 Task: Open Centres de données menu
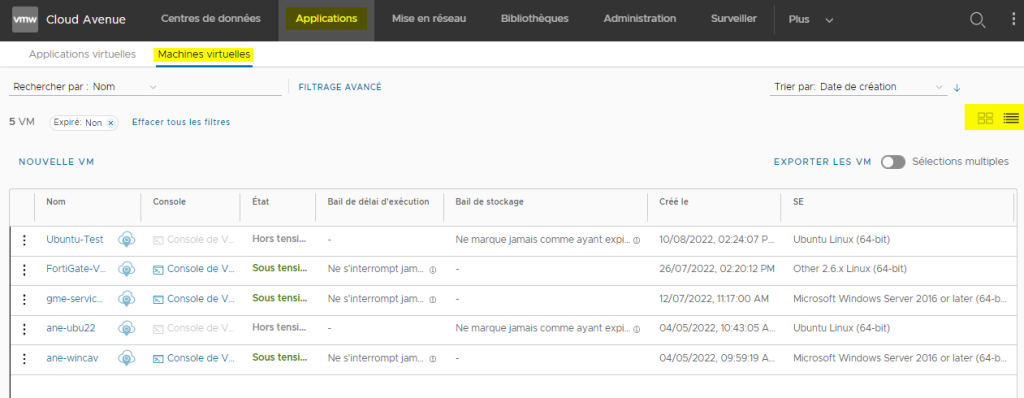[x=211, y=18]
